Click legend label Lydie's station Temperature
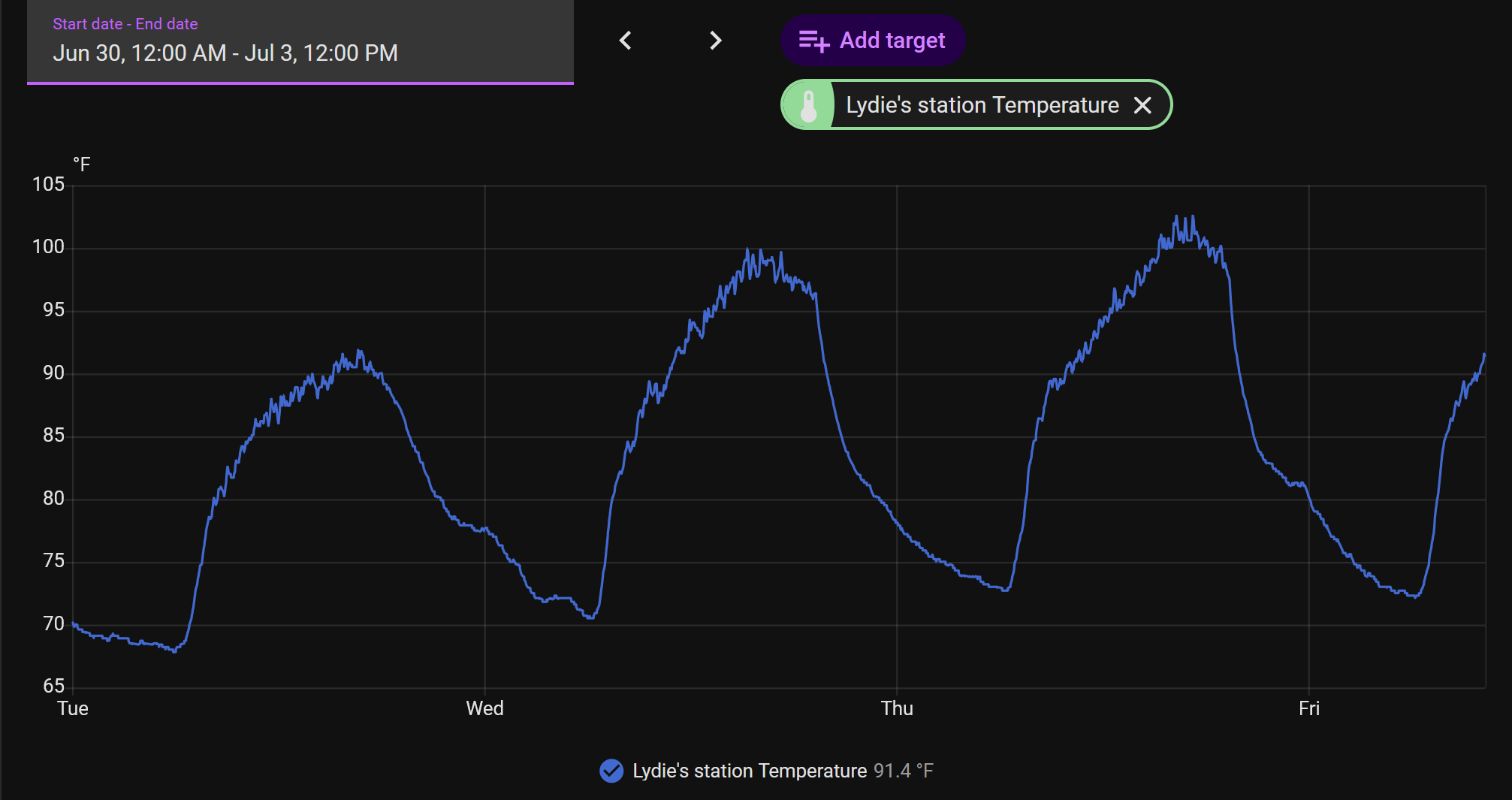The image size is (1512, 800). [x=750, y=771]
